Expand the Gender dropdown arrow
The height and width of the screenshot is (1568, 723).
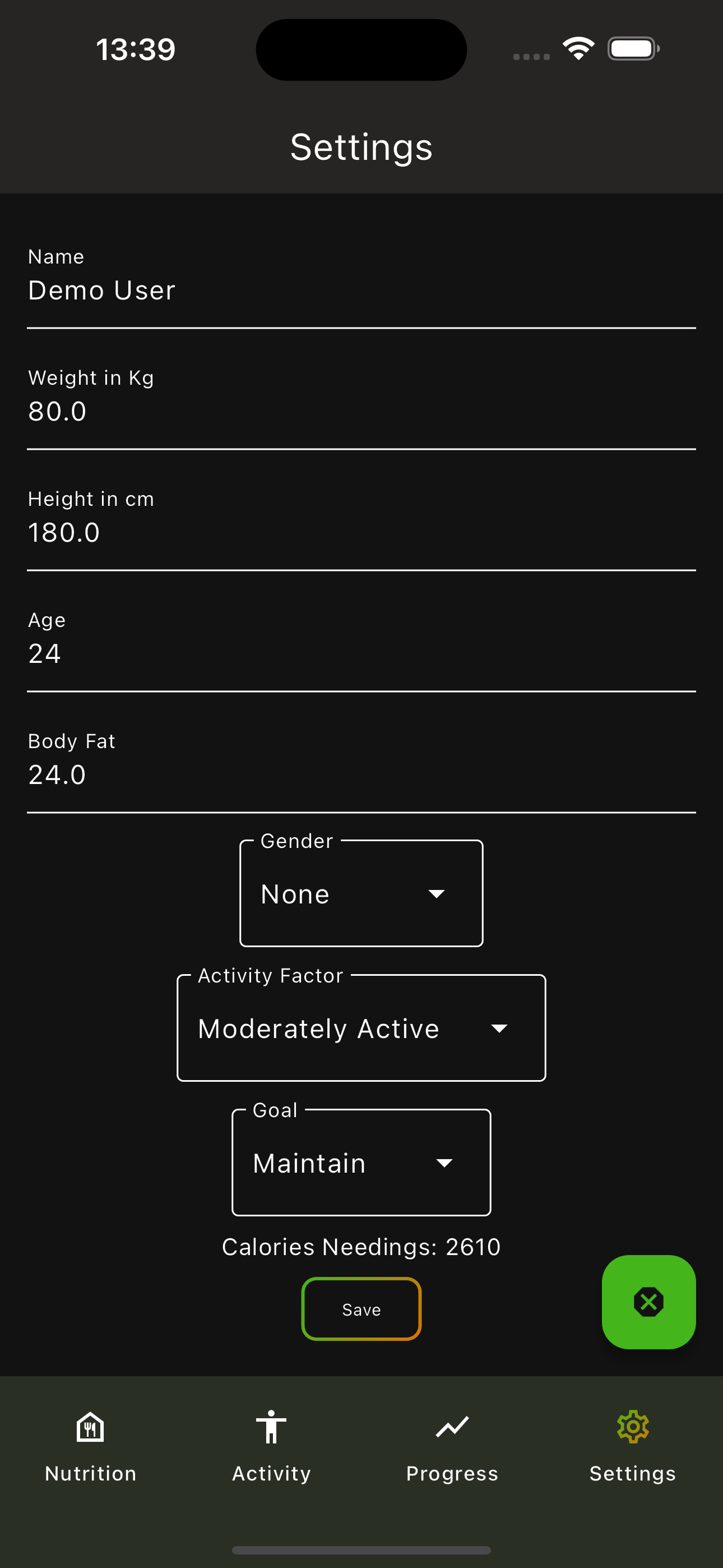437,893
